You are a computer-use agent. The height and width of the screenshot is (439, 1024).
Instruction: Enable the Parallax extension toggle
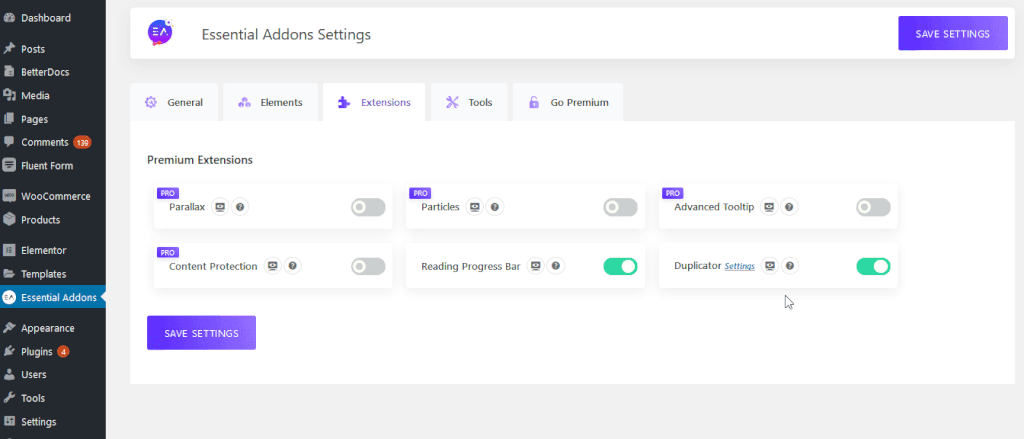tap(368, 207)
